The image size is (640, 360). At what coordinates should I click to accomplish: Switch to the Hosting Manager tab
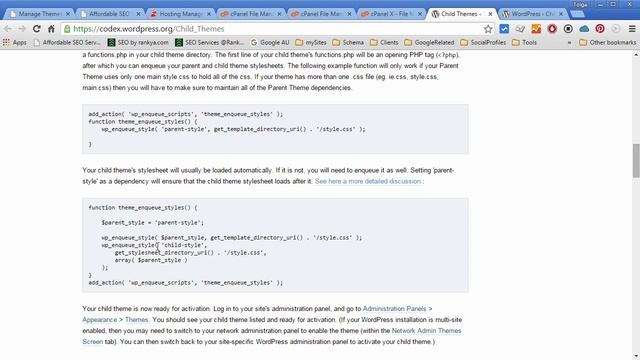coord(180,14)
